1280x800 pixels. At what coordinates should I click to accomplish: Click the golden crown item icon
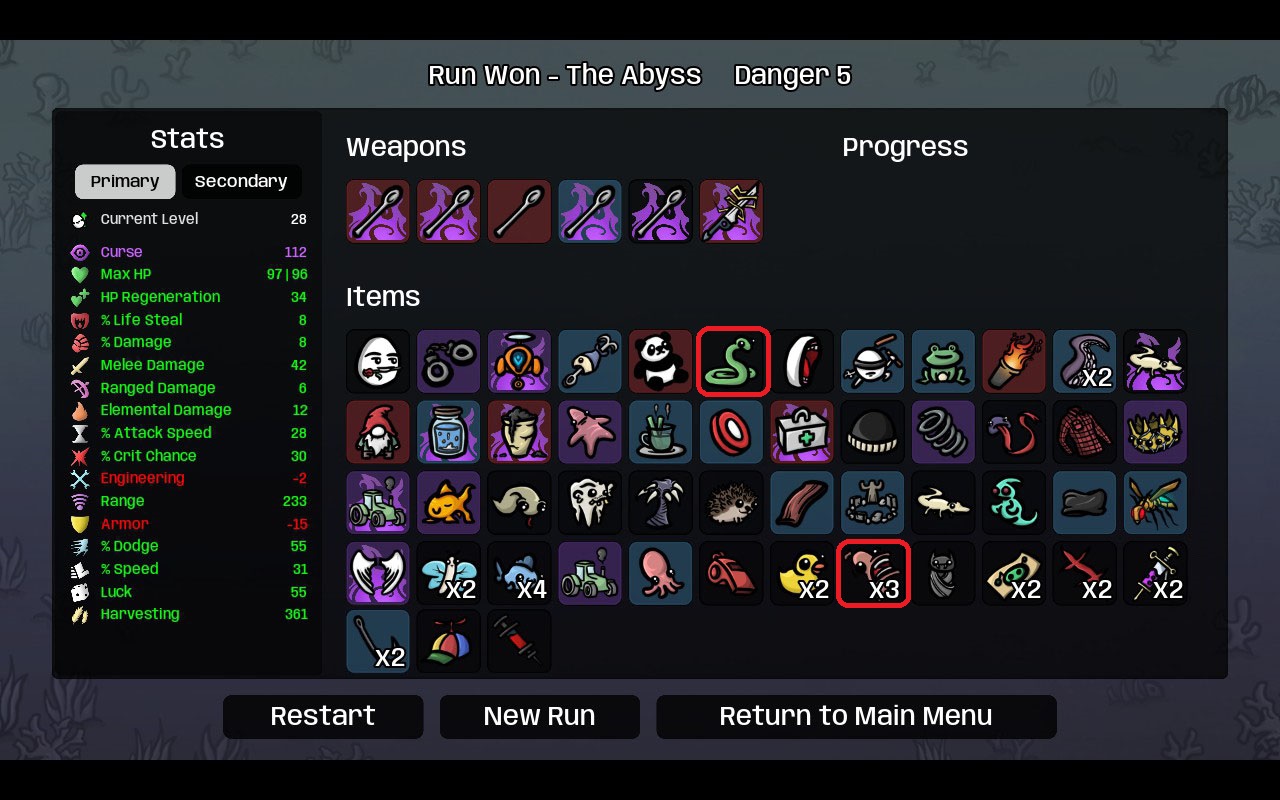(x=1155, y=432)
